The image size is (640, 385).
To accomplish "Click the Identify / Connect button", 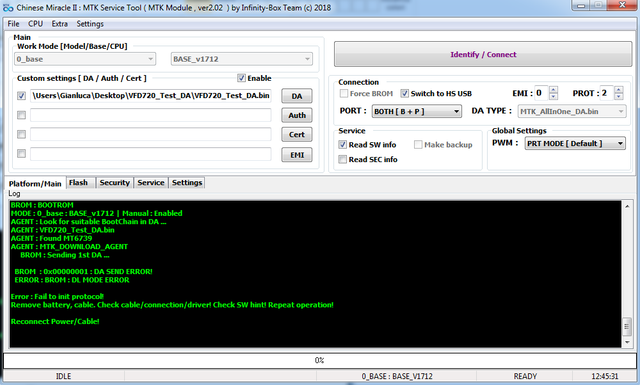I will 483,54.
